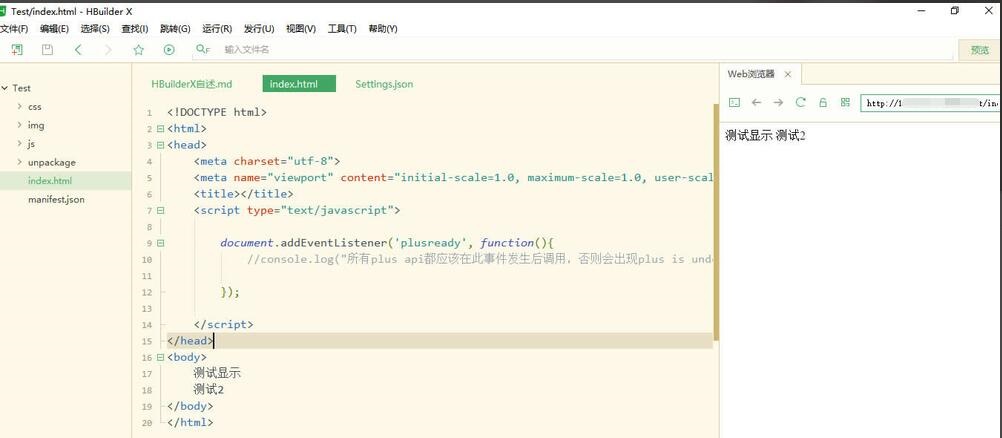The width and height of the screenshot is (1002, 438).
Task: Expand the unpackage folder
Action: (x=20, y=162)
